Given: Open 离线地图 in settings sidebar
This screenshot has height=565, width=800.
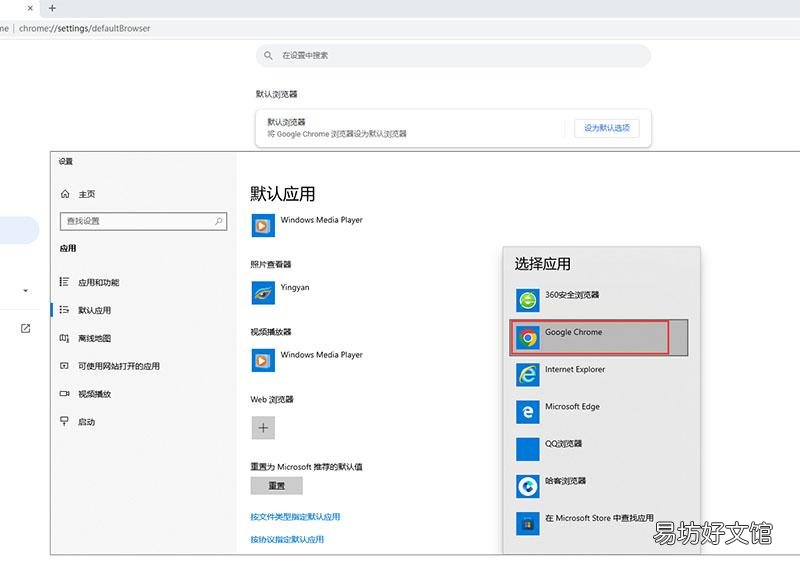Looking at the screenshot, I should 85,338.
